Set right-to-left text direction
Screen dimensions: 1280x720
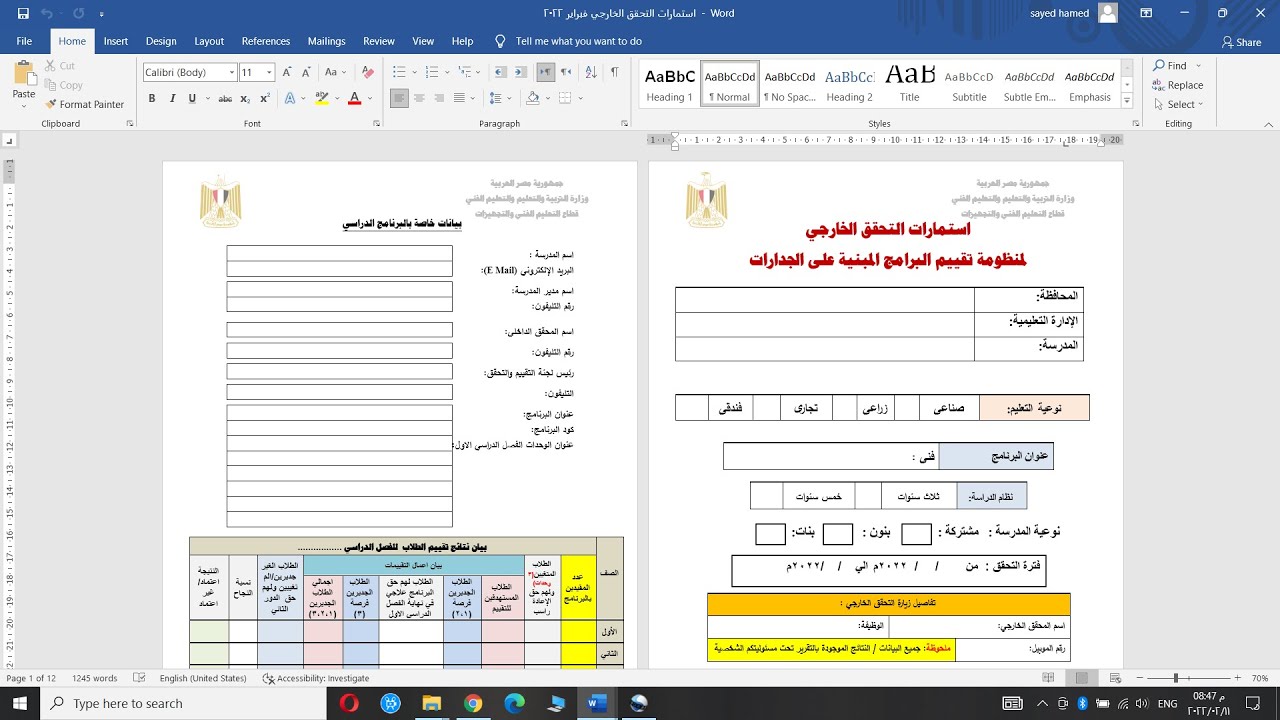[566, 72]
